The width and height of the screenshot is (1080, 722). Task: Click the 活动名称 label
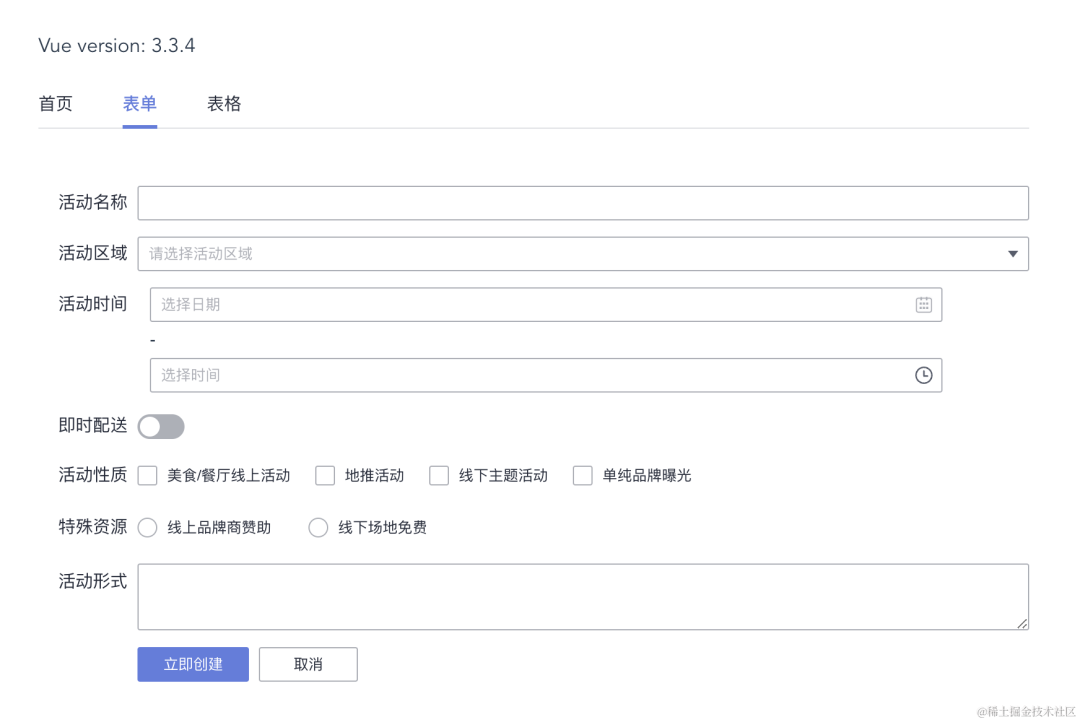(93, 203)
